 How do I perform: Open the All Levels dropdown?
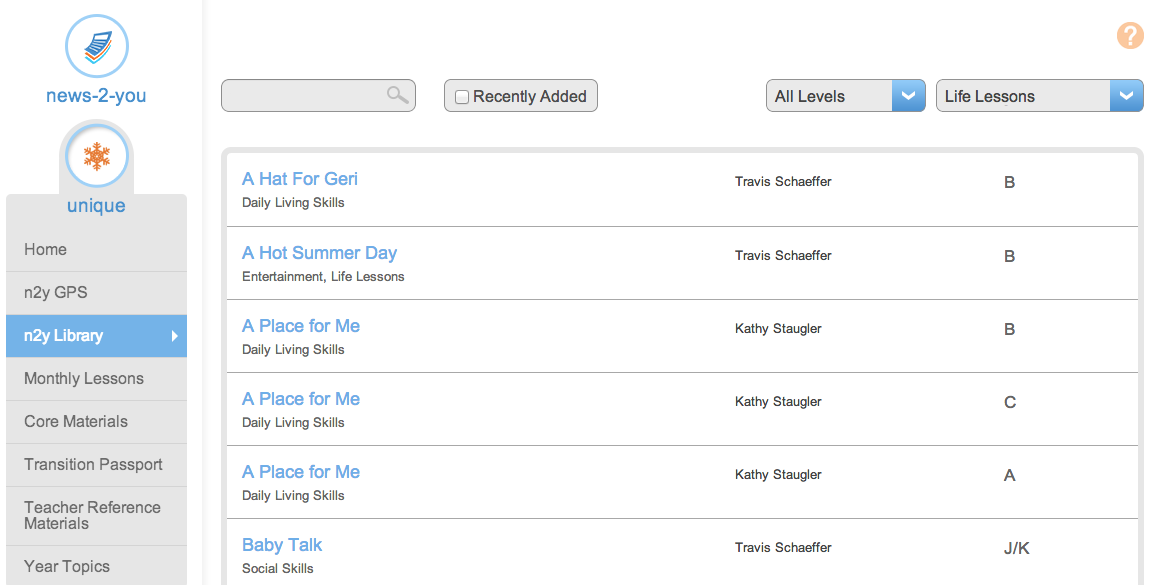pos(845,96)
